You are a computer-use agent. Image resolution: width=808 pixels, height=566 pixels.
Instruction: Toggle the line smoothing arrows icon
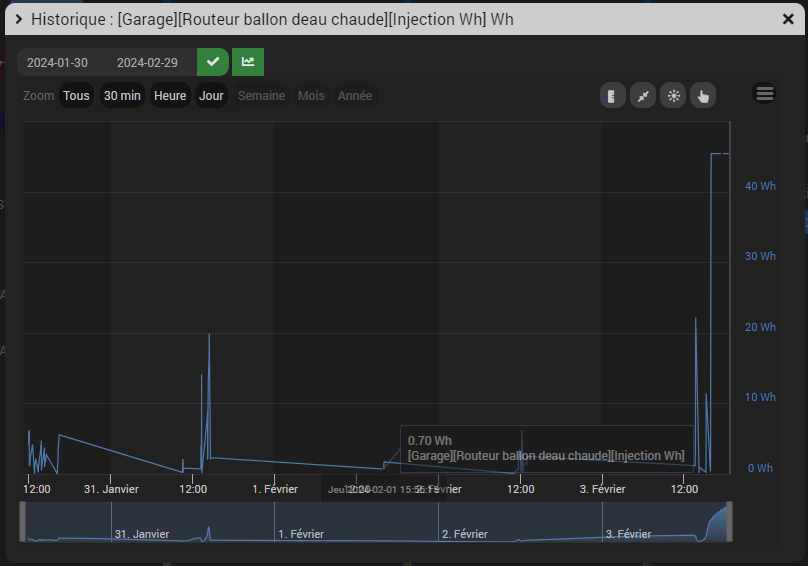[643, 96]
